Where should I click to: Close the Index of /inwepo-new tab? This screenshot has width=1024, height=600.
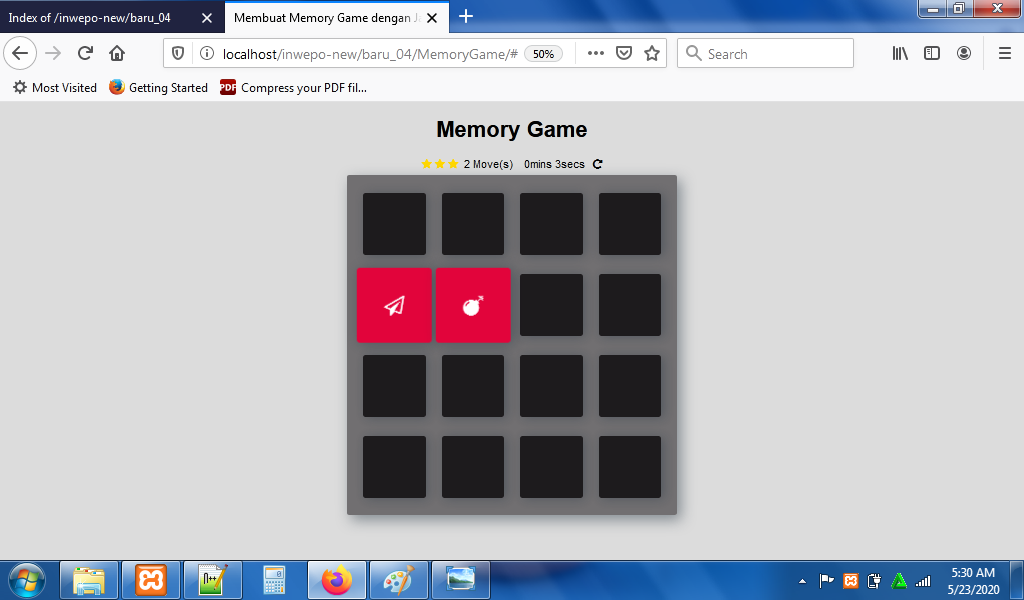207,18
